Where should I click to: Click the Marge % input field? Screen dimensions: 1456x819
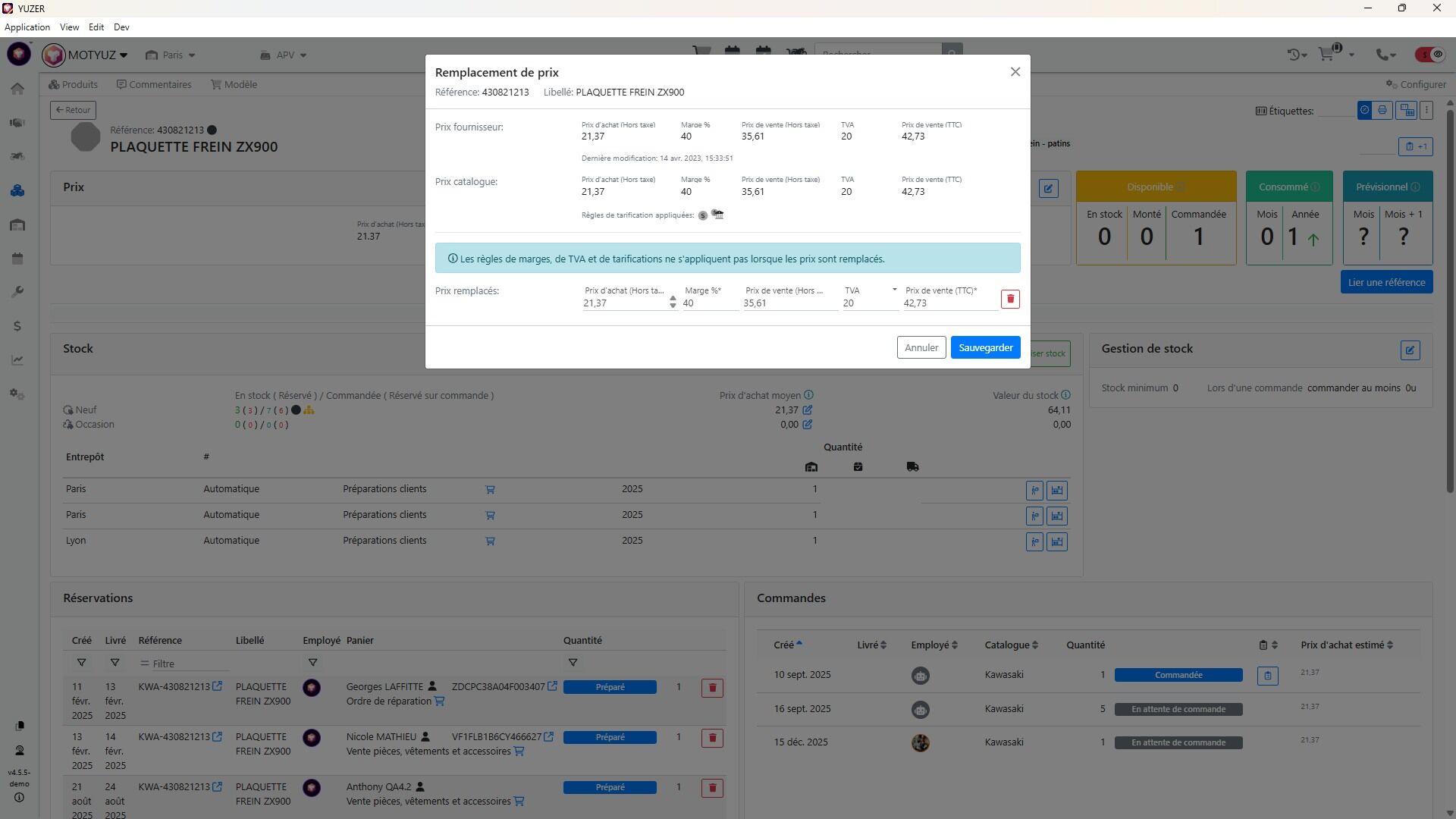coord(709,303)
